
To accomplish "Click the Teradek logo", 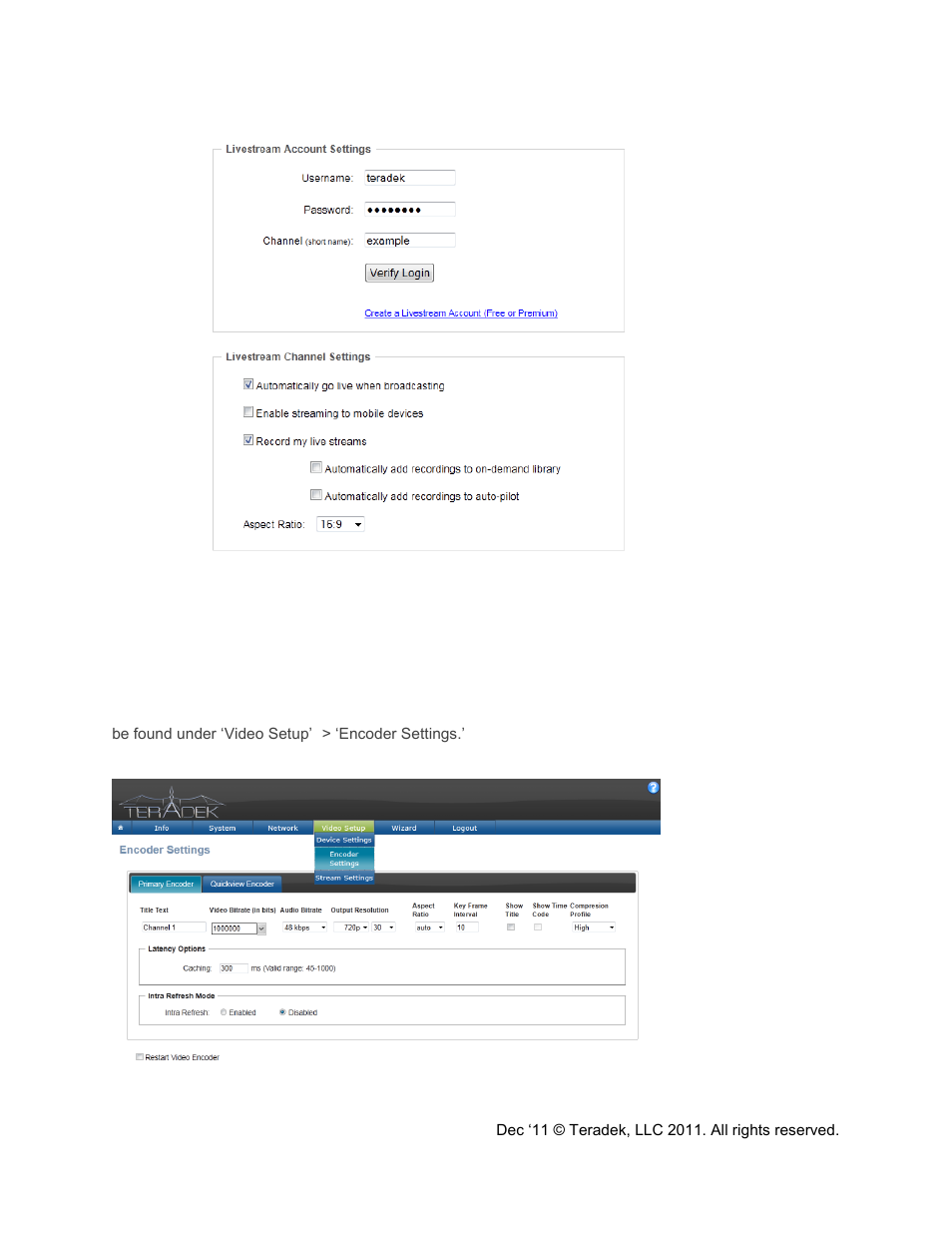I will pos(172,804).
